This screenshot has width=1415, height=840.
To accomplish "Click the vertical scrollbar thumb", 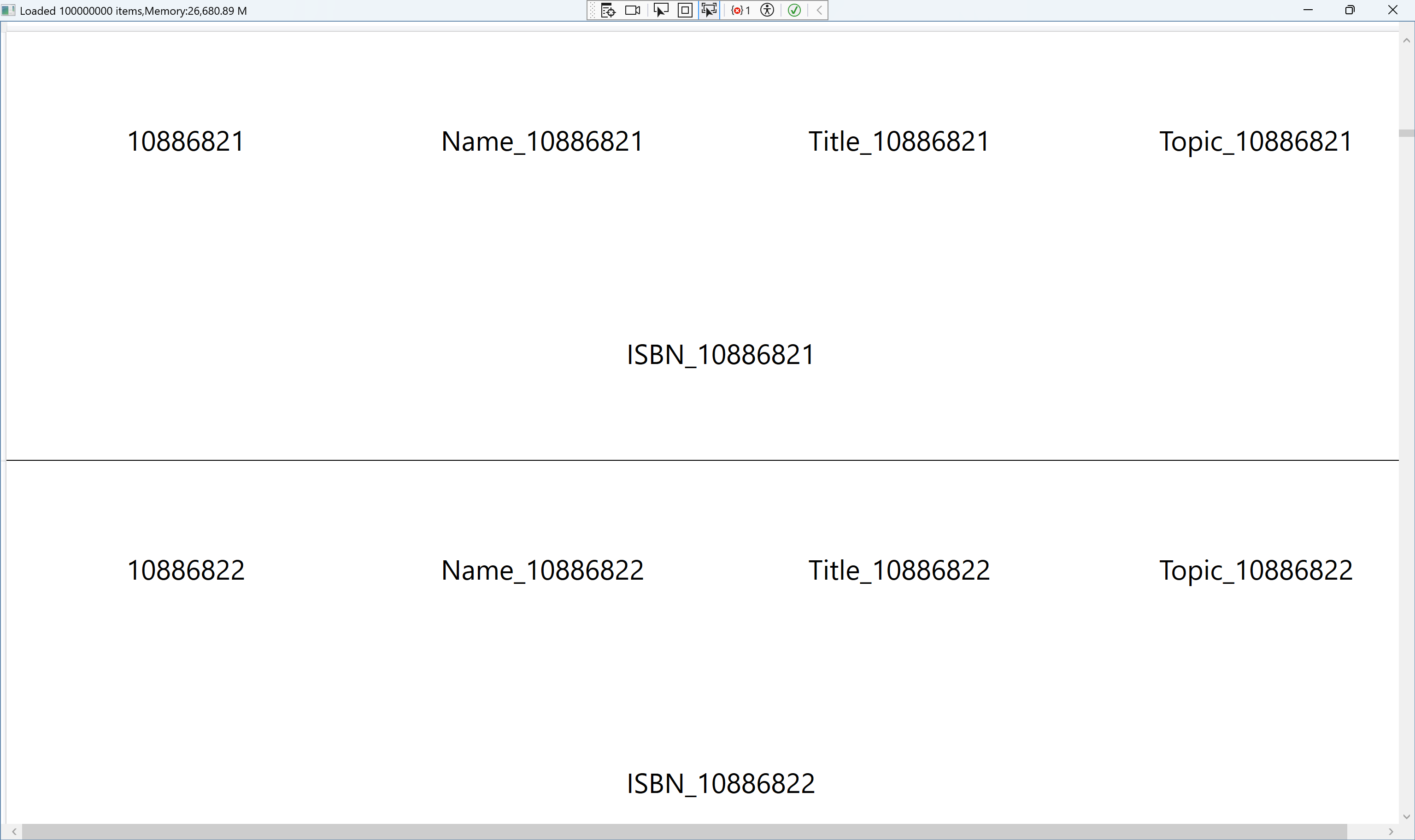I will tap(1407, 134).
